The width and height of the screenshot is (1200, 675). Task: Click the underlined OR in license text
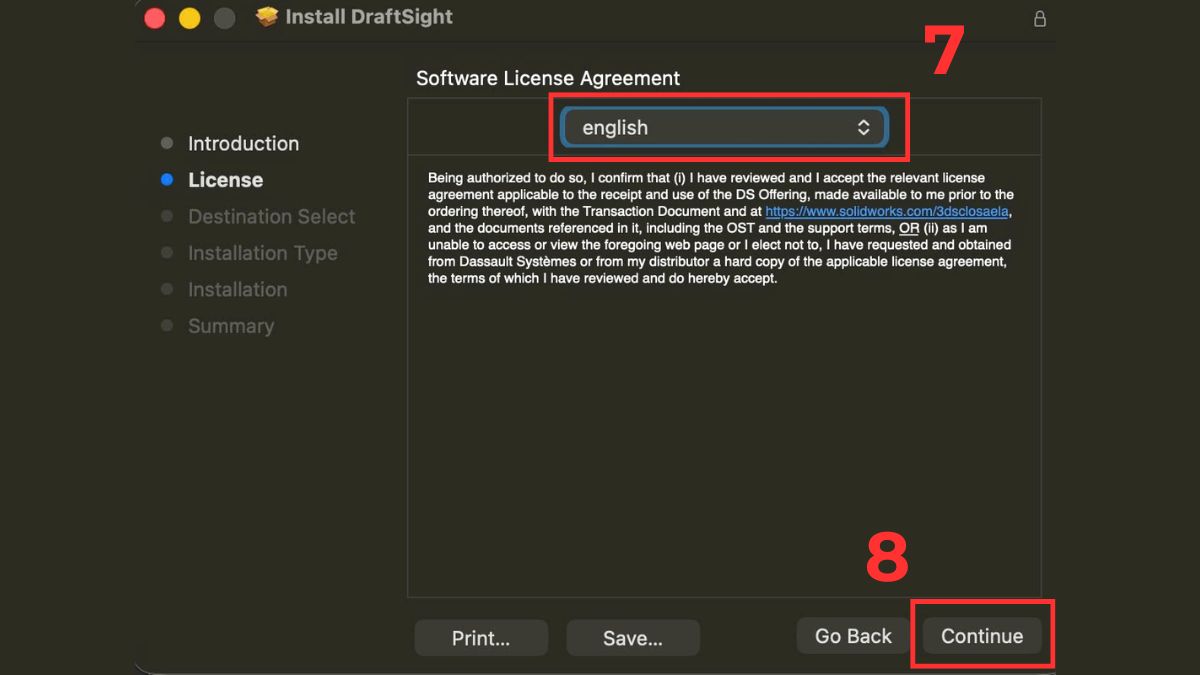point(909,228)
